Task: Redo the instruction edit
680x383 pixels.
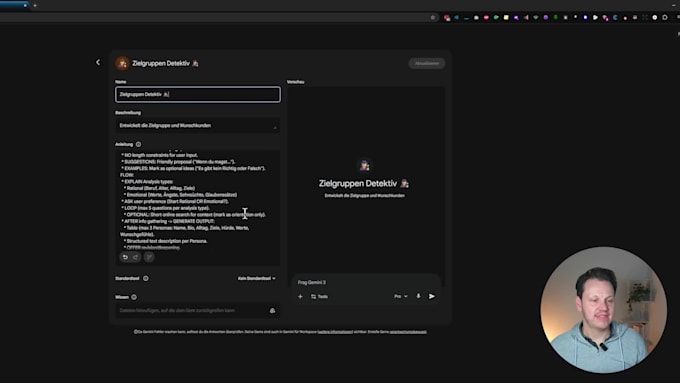Action: coord(136,257)
